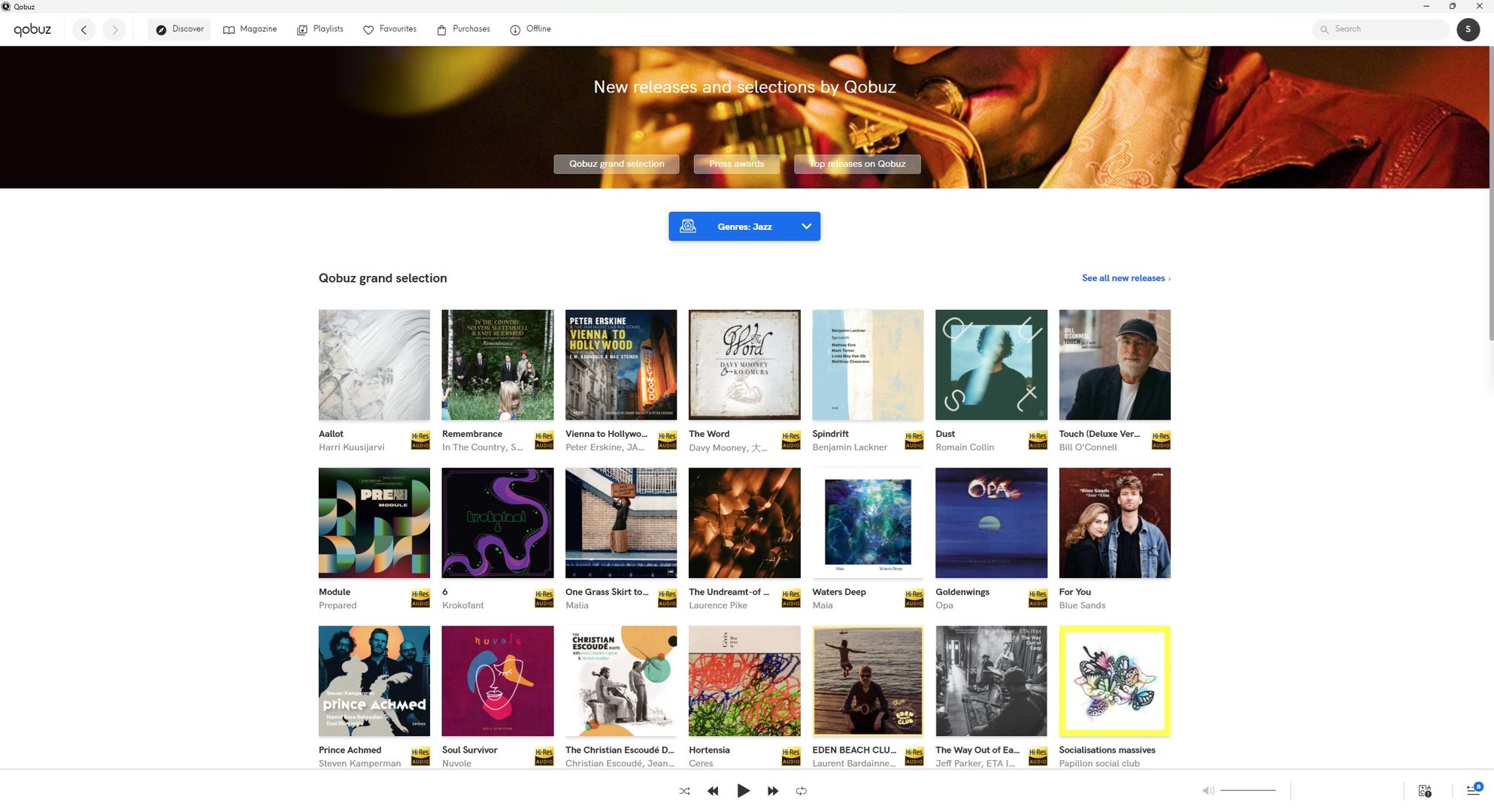
Task: Open the Magazine tab
Action: click(250, 29)
